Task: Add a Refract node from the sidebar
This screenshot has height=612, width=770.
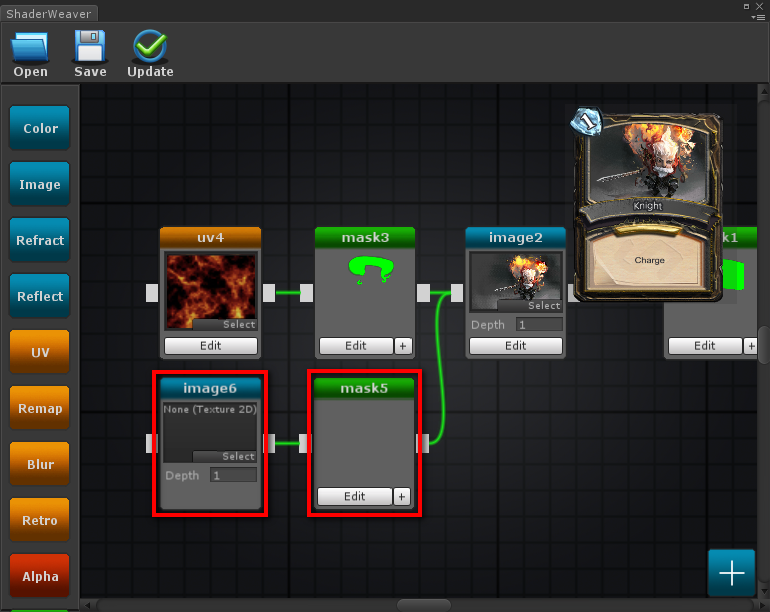Action: [x=40, y=240]
